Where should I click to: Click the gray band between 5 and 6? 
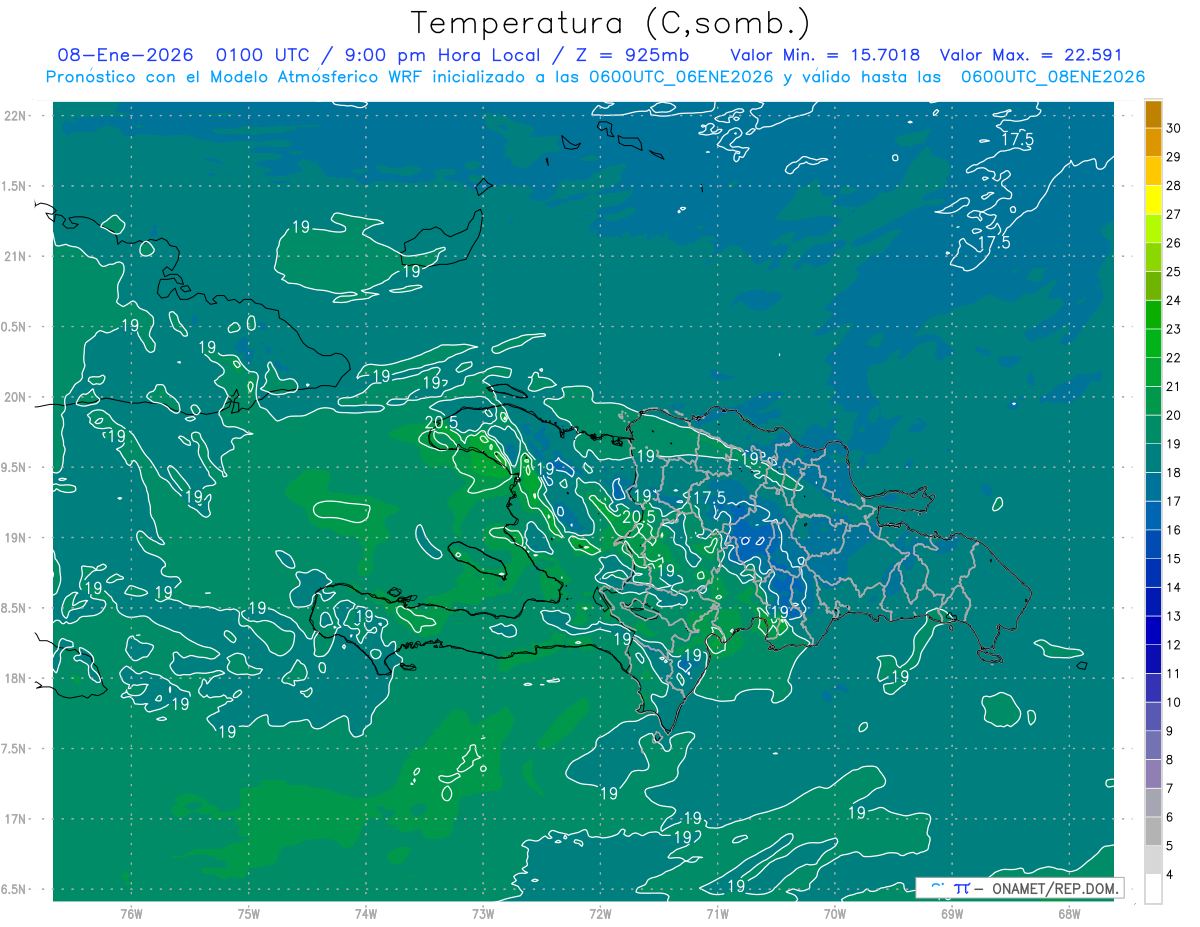tap(1153, 832)
